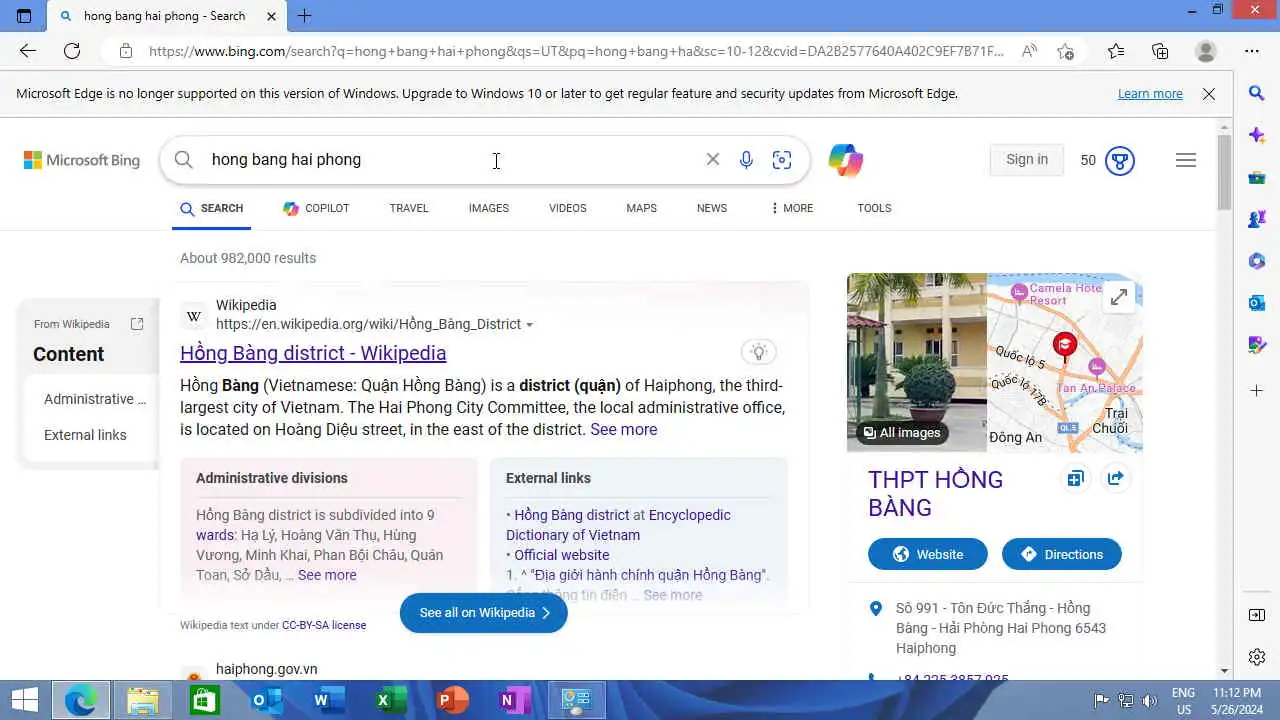Switch to the MAPS tab
The image size is (1280, 720).
click(642, 208)
